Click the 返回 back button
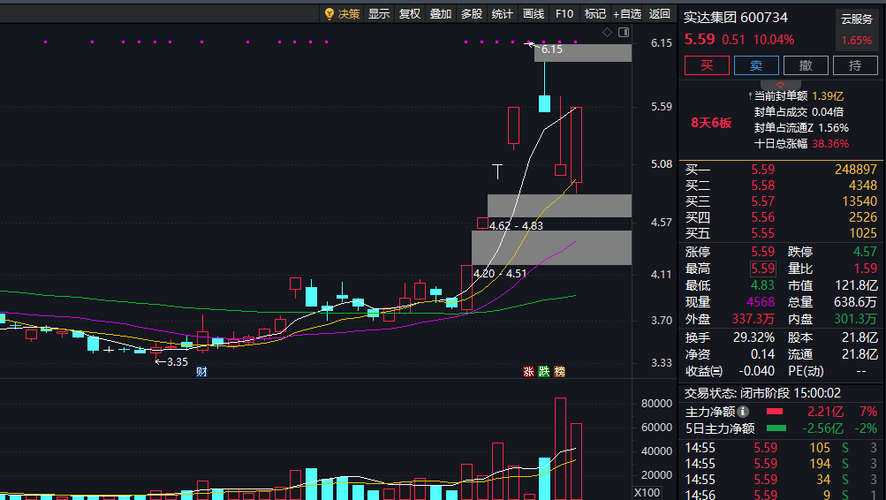The height and width of the screenshot is (500, 886). 659,14
